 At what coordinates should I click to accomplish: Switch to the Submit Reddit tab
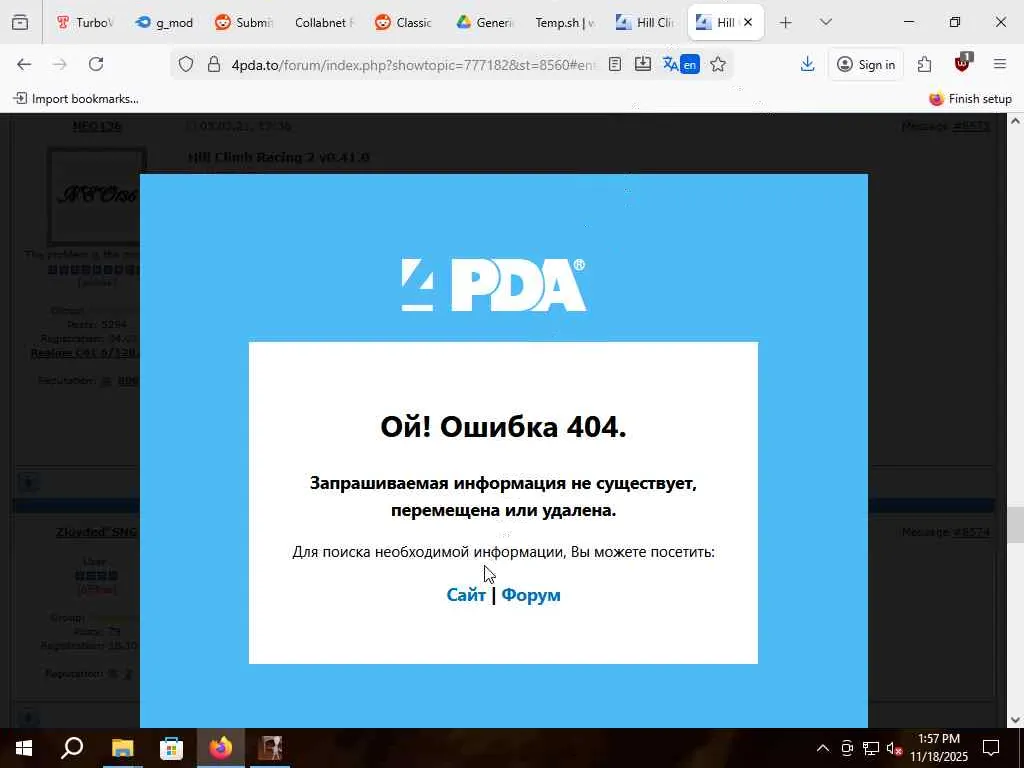point(244,22)
